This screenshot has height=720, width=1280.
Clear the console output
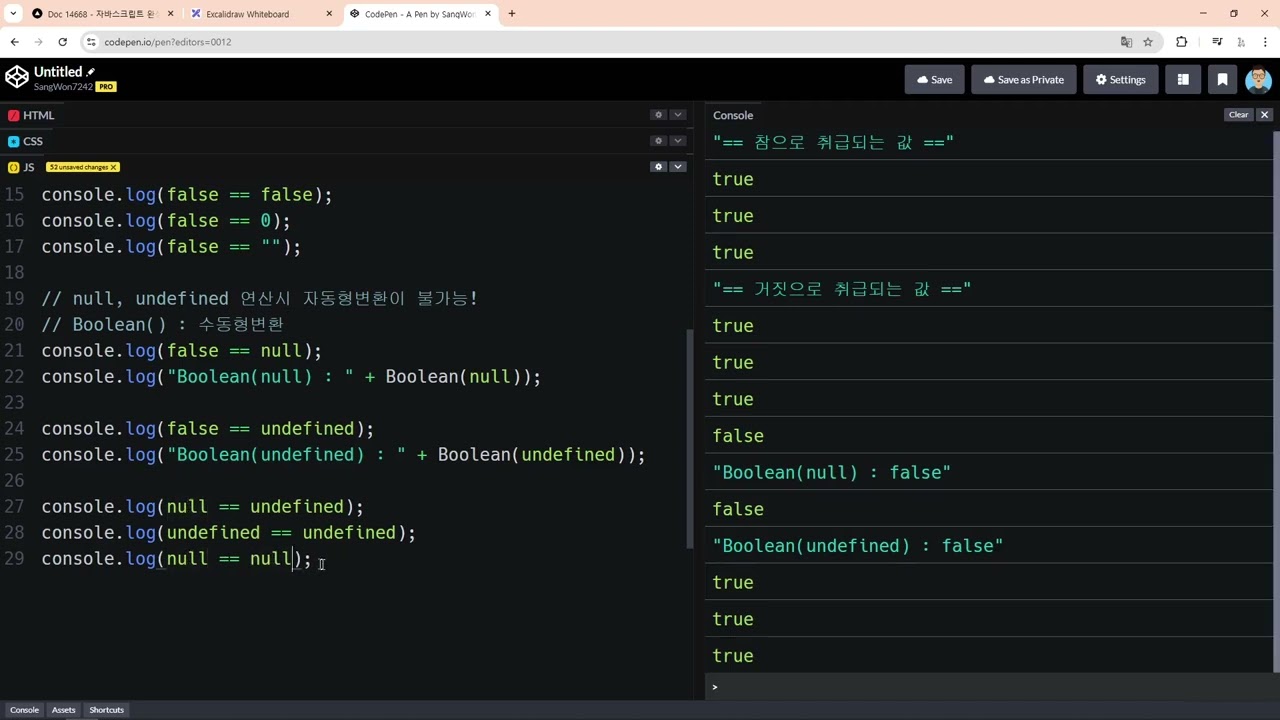tap(1238, 115)
